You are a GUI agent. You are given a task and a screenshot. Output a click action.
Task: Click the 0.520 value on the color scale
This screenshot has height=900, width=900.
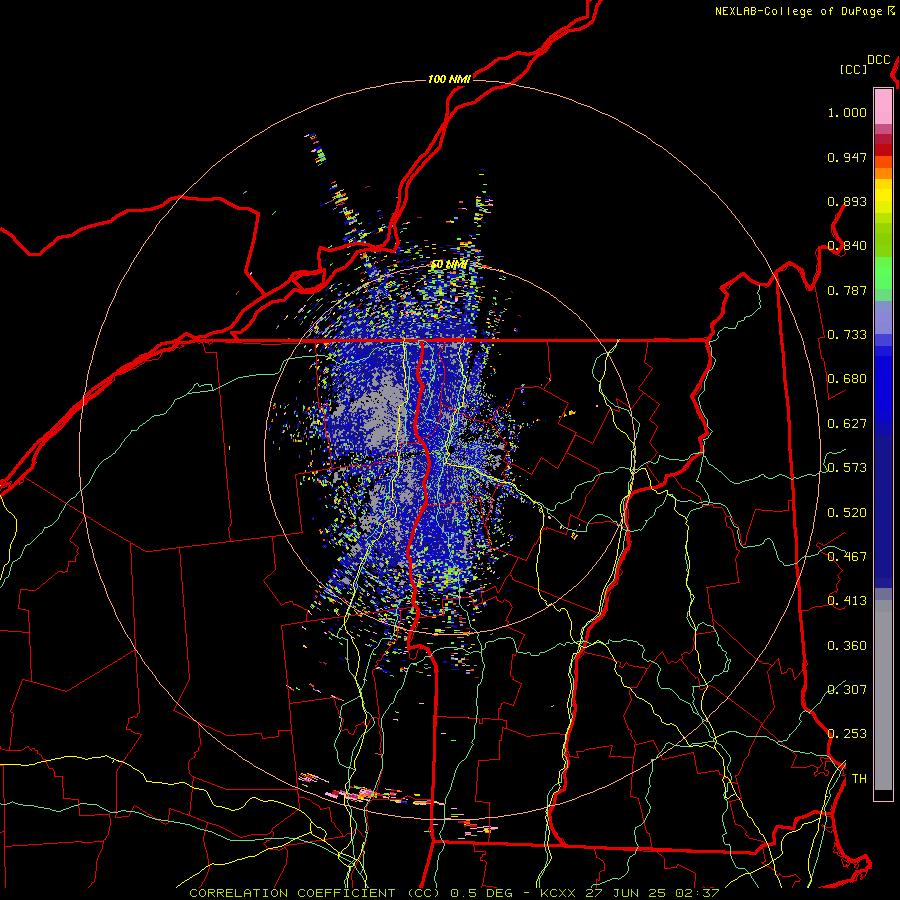(x=847, y=513)
